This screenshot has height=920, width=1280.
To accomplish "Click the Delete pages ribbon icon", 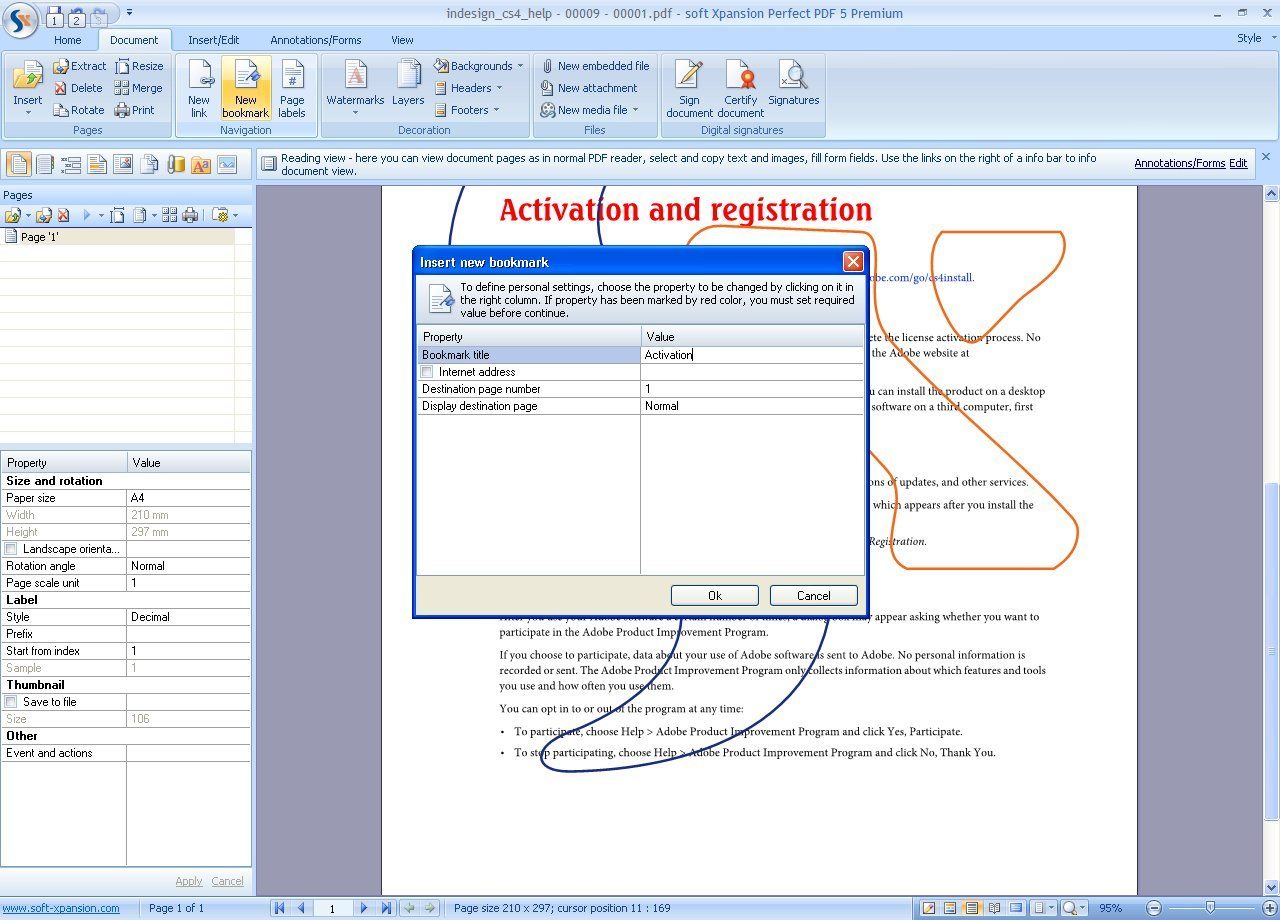I will point(61,88).
